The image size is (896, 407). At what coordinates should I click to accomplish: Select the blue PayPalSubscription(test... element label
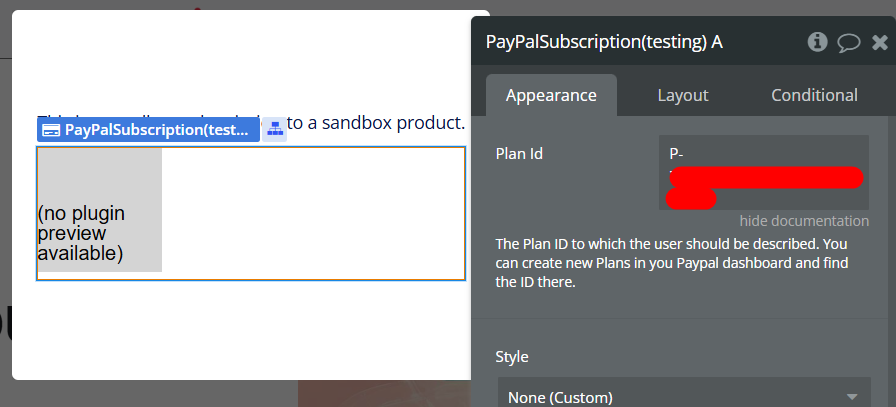(x=155, y=130)
